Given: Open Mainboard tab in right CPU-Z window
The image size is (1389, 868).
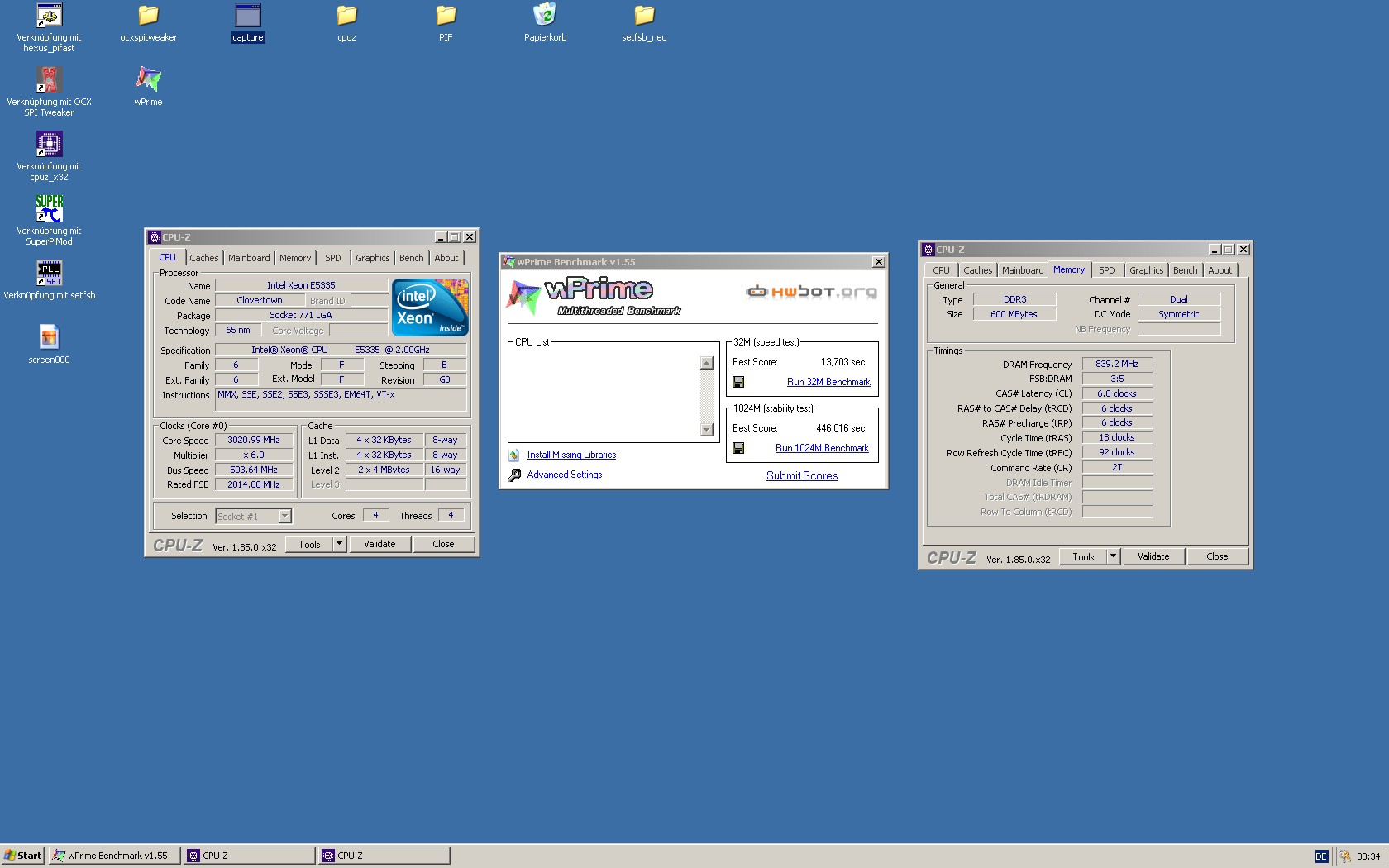Looking at the screenshot, I should (x=1023, y=270).
